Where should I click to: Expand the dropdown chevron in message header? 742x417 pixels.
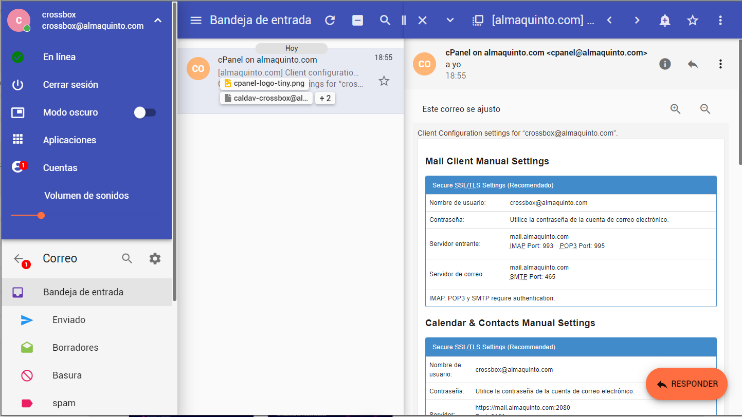450,20
